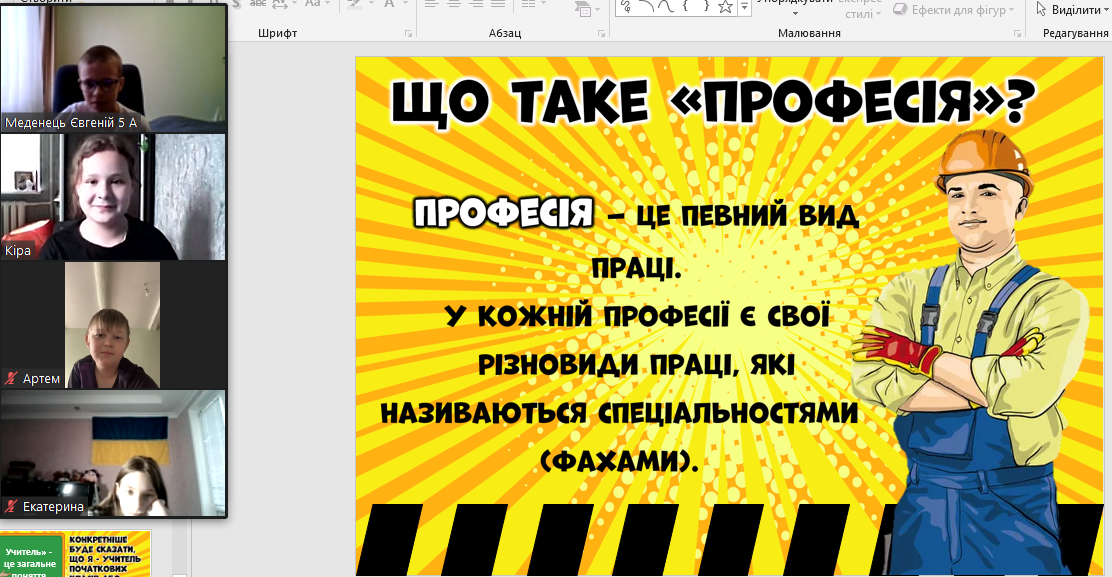Click the Кіра participant name label
Screen dimensions: 1112x577
tap(18, 251)
